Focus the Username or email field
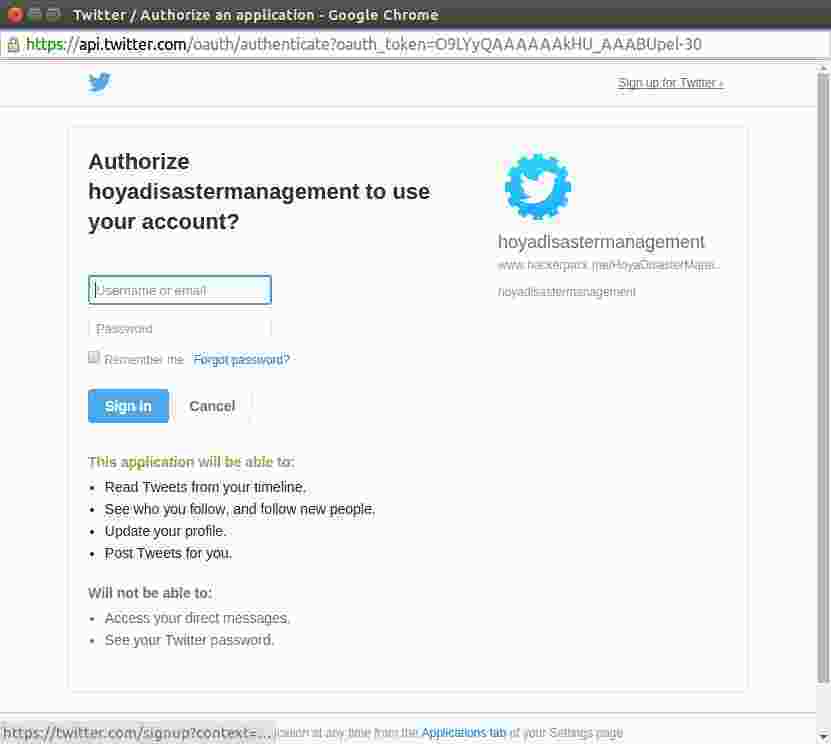Screen dimensions: 831x744 [x=180, y=290]
